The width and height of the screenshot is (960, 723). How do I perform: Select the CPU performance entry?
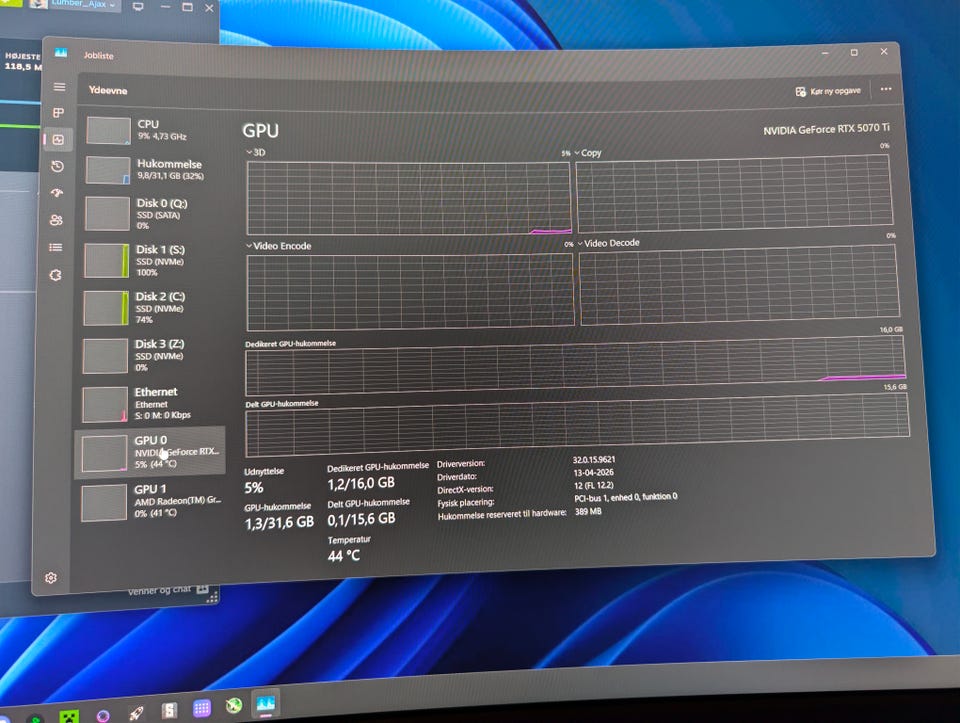pos(153,130)
